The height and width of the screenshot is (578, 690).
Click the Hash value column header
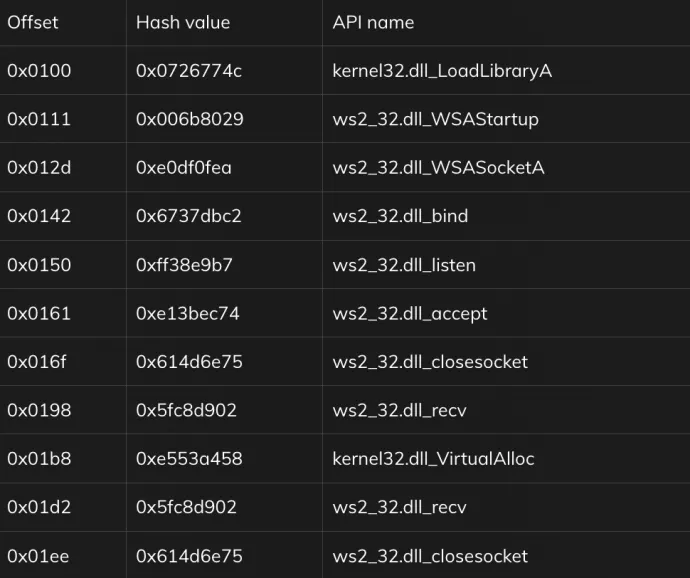coord(183,22)
